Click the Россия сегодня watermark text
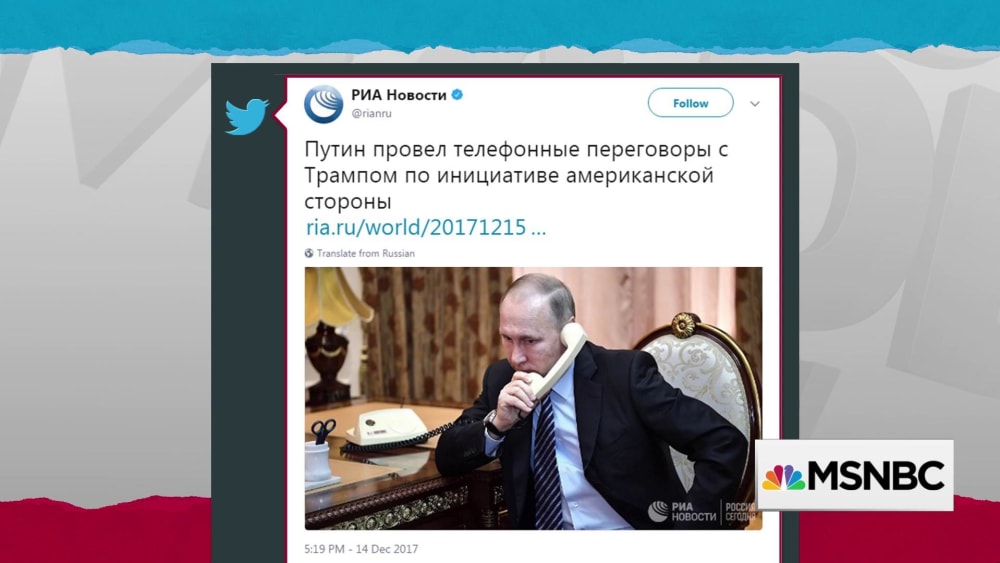Viewport: 1000px width, 563px height. click(x=740, y=512)
